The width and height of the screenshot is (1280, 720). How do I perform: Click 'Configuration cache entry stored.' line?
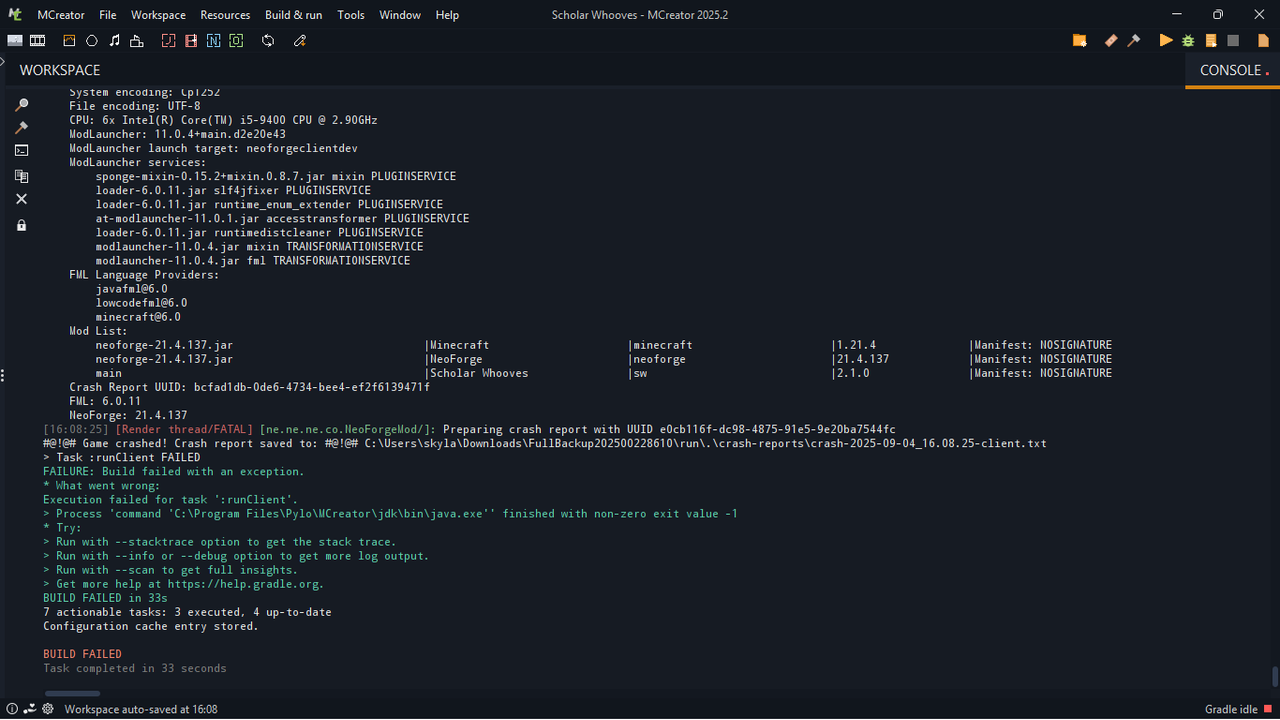[x=150, y=626]
